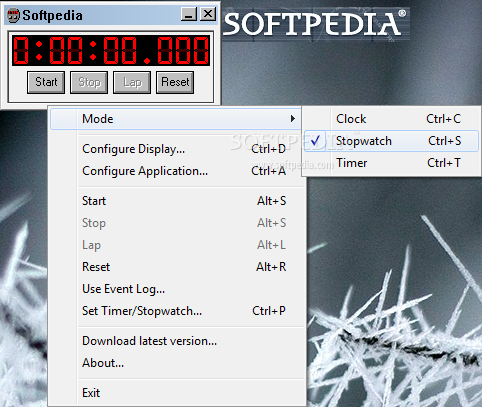This screenshot has width=482, height=407.
Task: Expand the Mode submenu entry
Action: click(x=176, y=119)
